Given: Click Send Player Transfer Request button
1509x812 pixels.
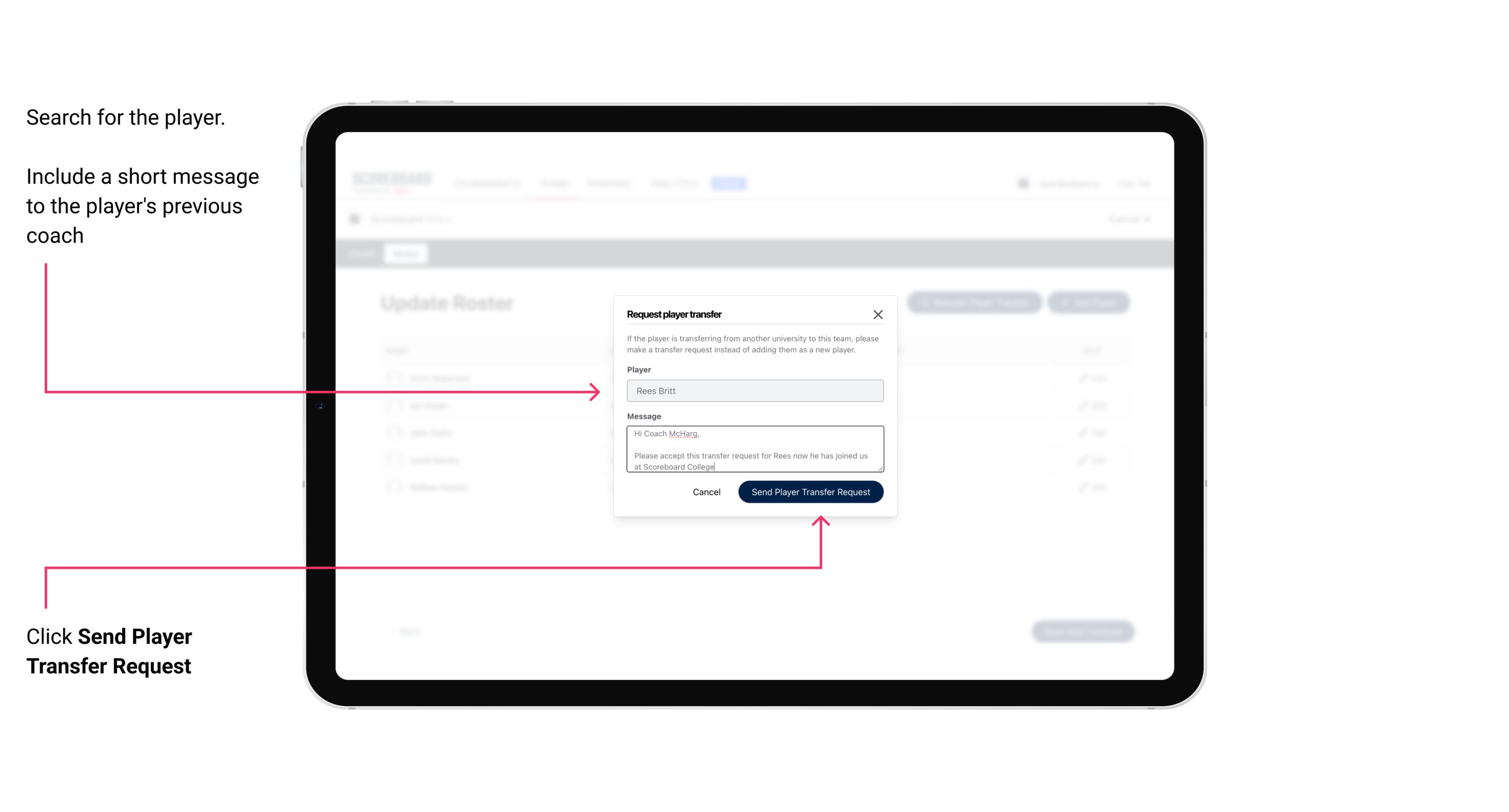Looking at the screenshot, I should 810,491.
